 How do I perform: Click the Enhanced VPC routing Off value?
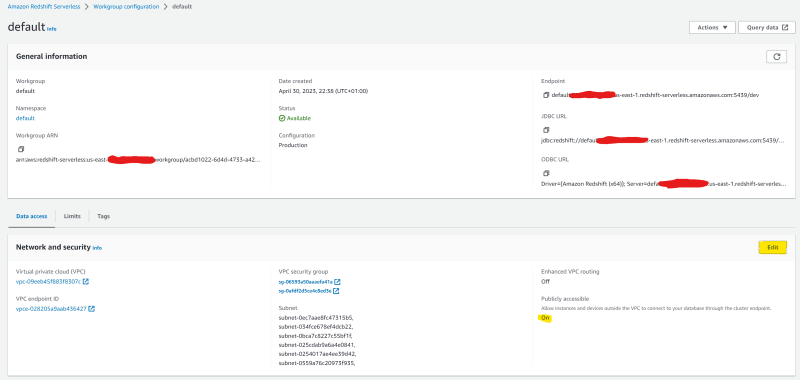[545, 281]
